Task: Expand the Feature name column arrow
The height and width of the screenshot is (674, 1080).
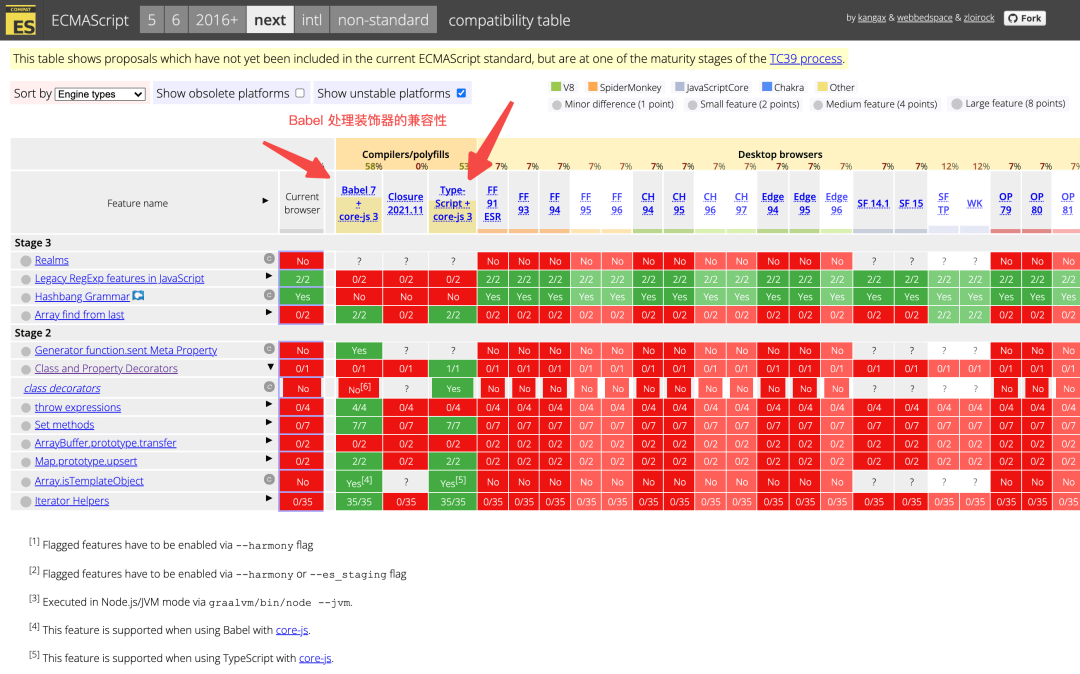Action: pyautogui.click(x=265, y=200)
